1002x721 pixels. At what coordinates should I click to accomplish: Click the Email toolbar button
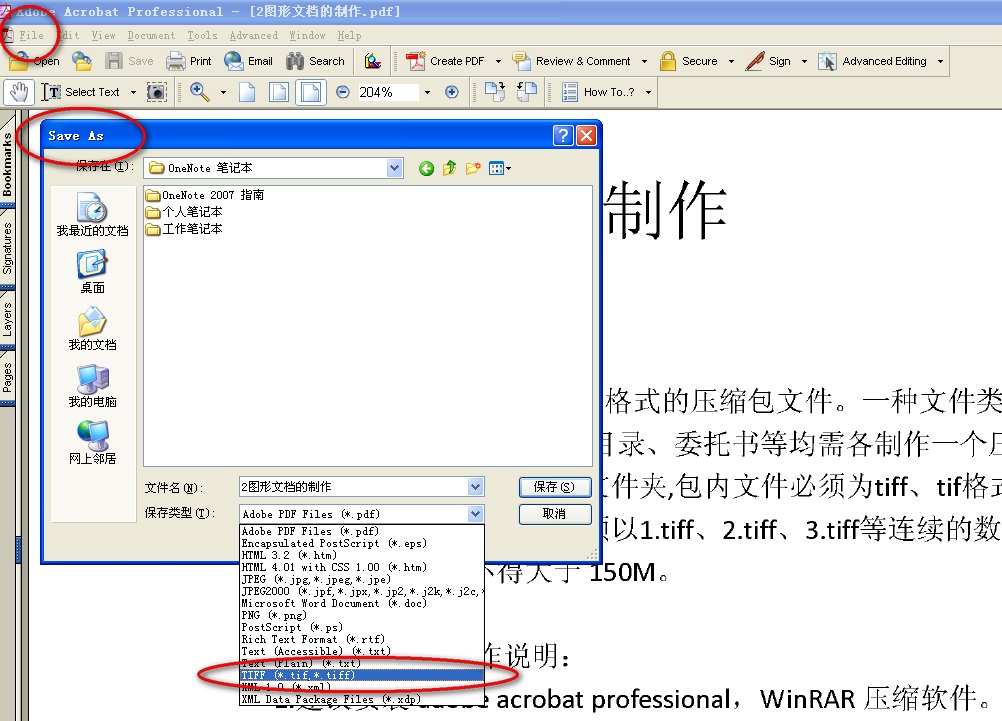click(249, 61)
